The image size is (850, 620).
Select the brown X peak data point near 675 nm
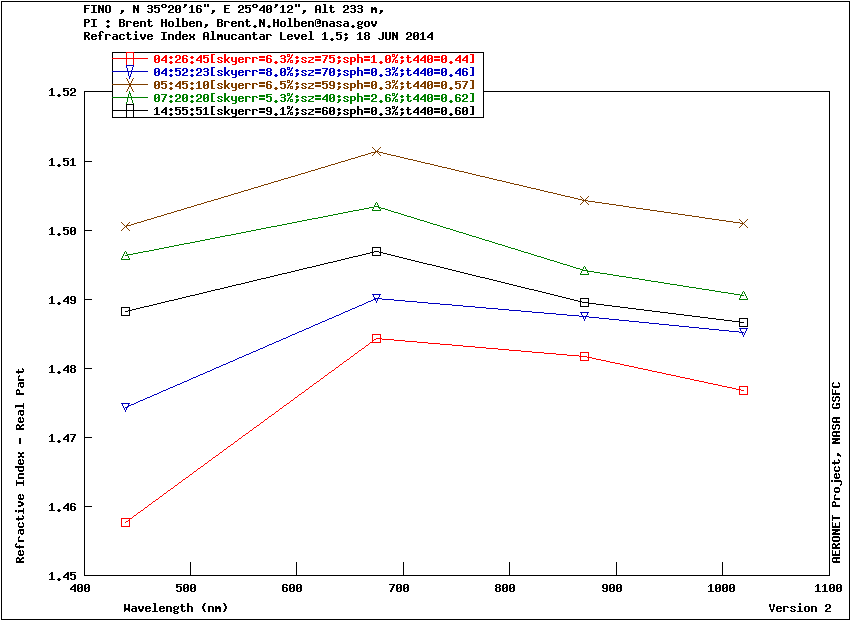[x=376, y=151]
